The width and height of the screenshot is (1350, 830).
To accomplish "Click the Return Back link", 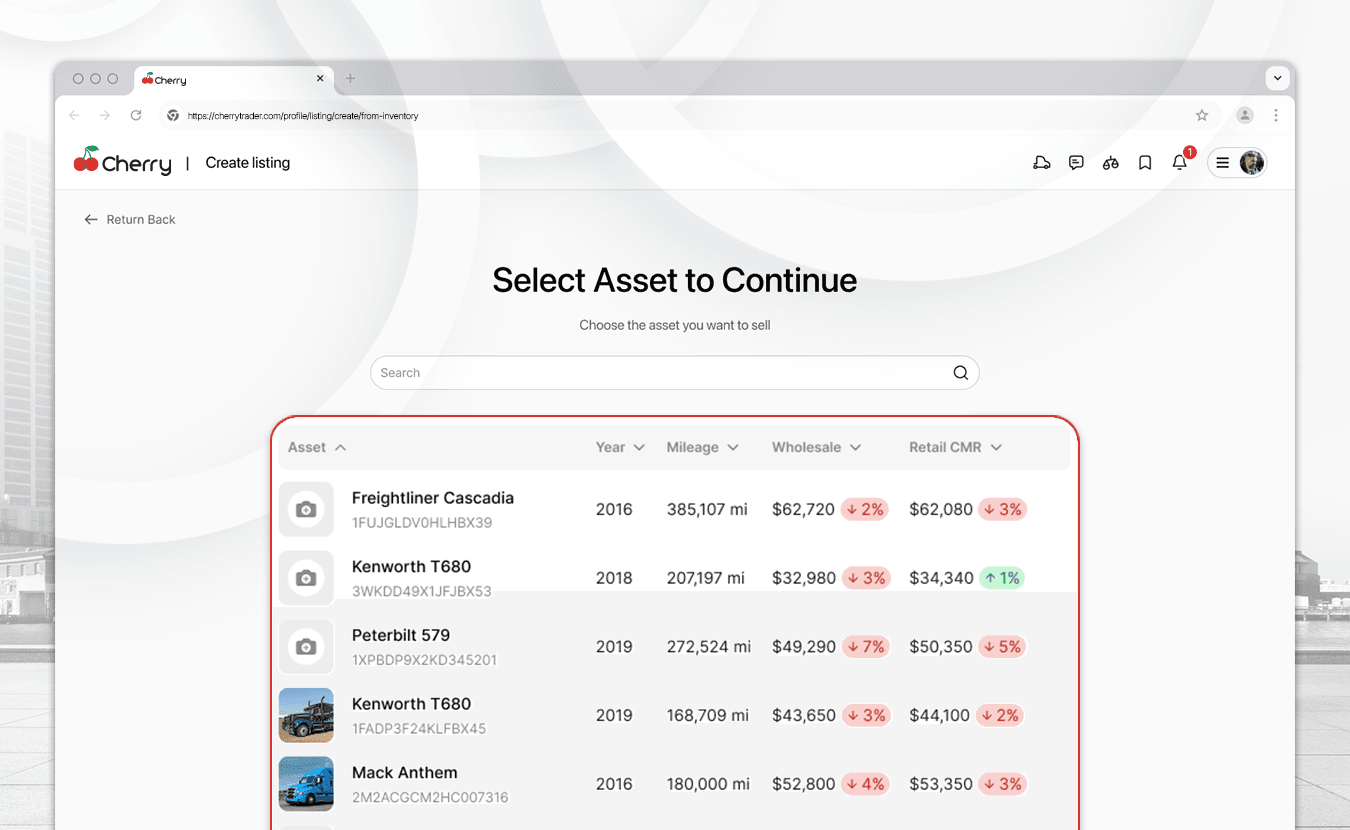I will pos(129,219).
